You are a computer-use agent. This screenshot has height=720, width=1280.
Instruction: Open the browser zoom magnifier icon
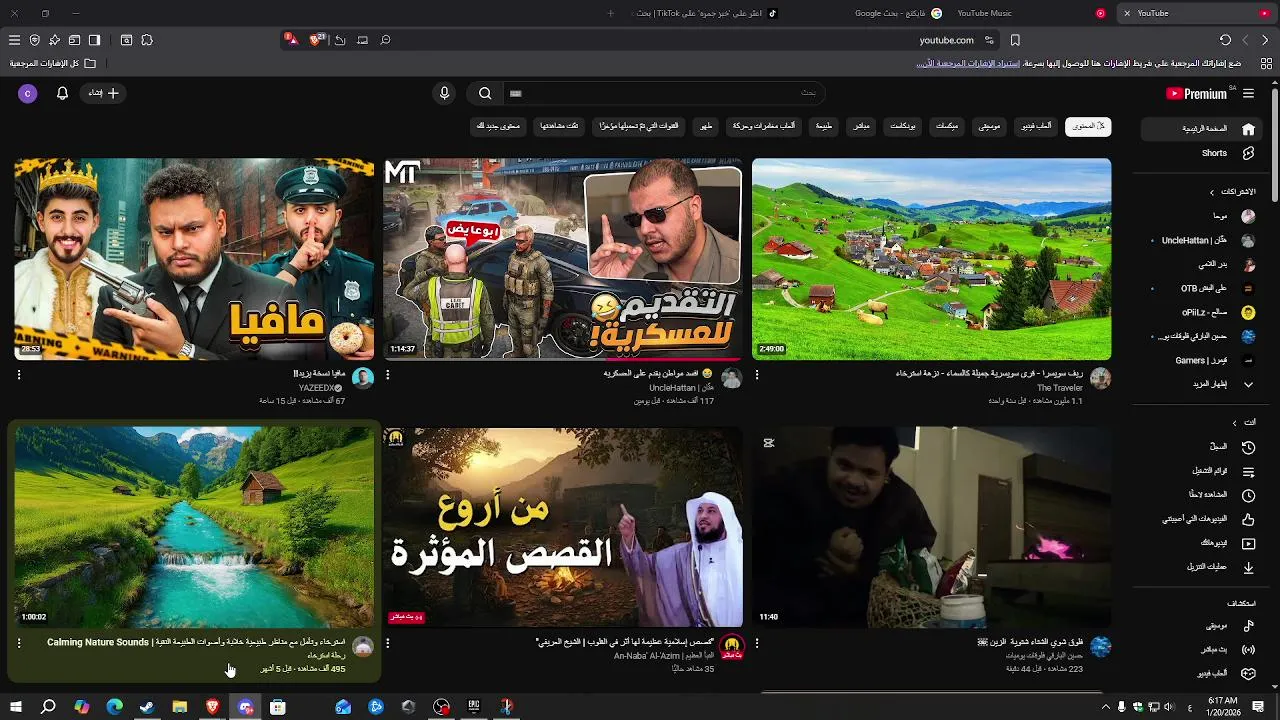pos(385,40)
